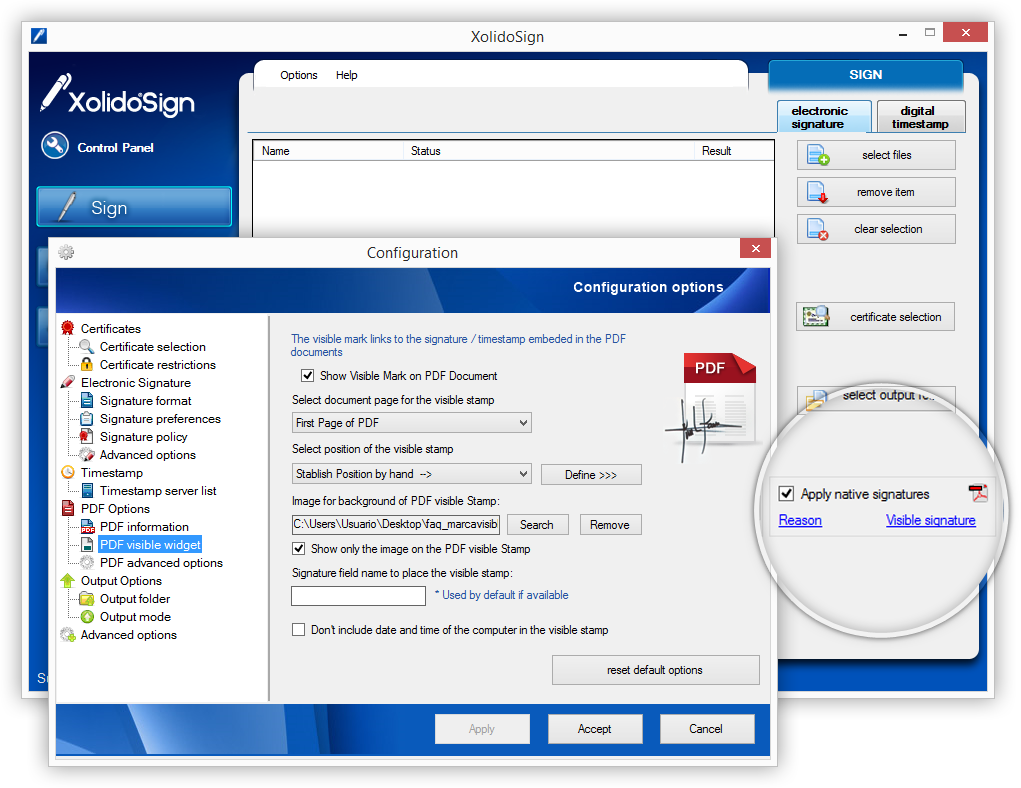The image size is (1021, 788).
Task: Click the Define >>> button
Action: click(591, 475)
